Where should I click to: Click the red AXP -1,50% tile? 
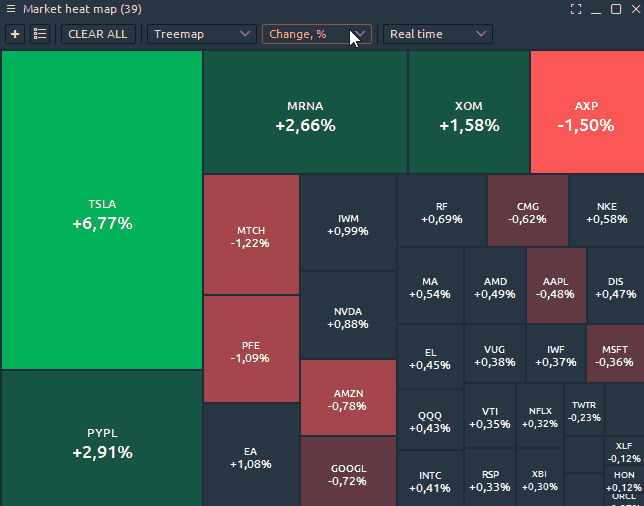click(x=586, y=114)
